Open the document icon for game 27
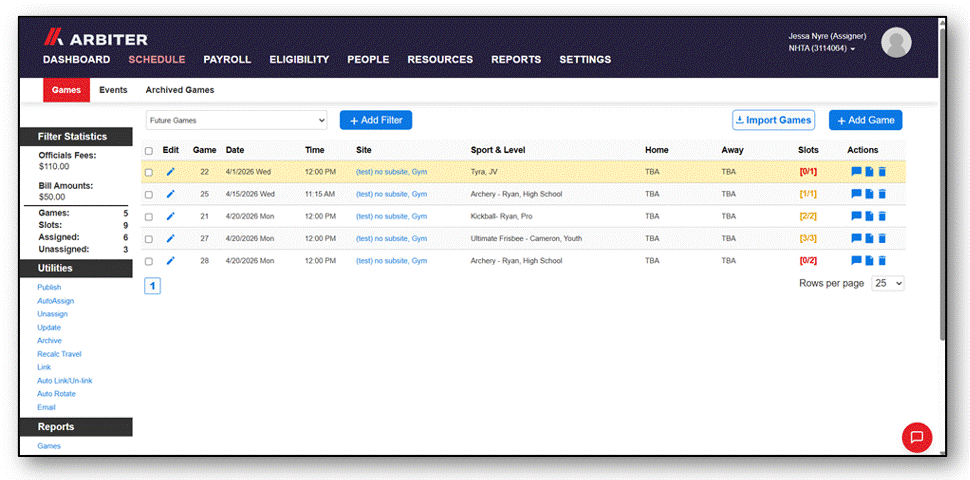 click(869, 239)
